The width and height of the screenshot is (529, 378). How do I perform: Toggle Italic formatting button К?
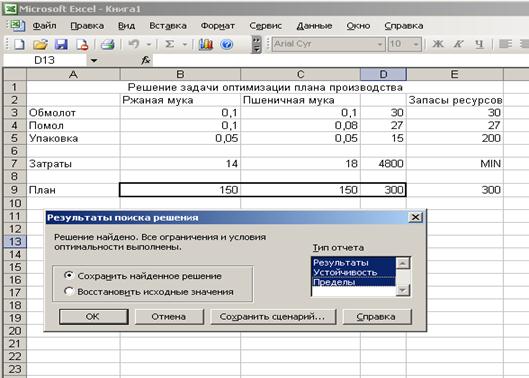pos(458,44)
